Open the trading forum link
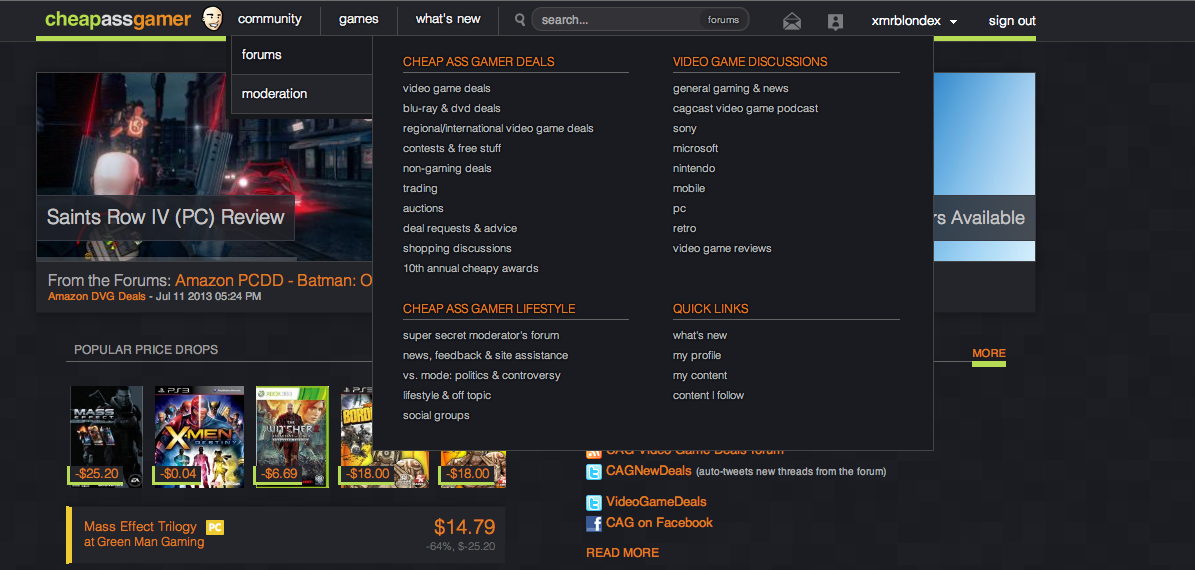This screenshot has width=1195, height=570. pos(420,188)
